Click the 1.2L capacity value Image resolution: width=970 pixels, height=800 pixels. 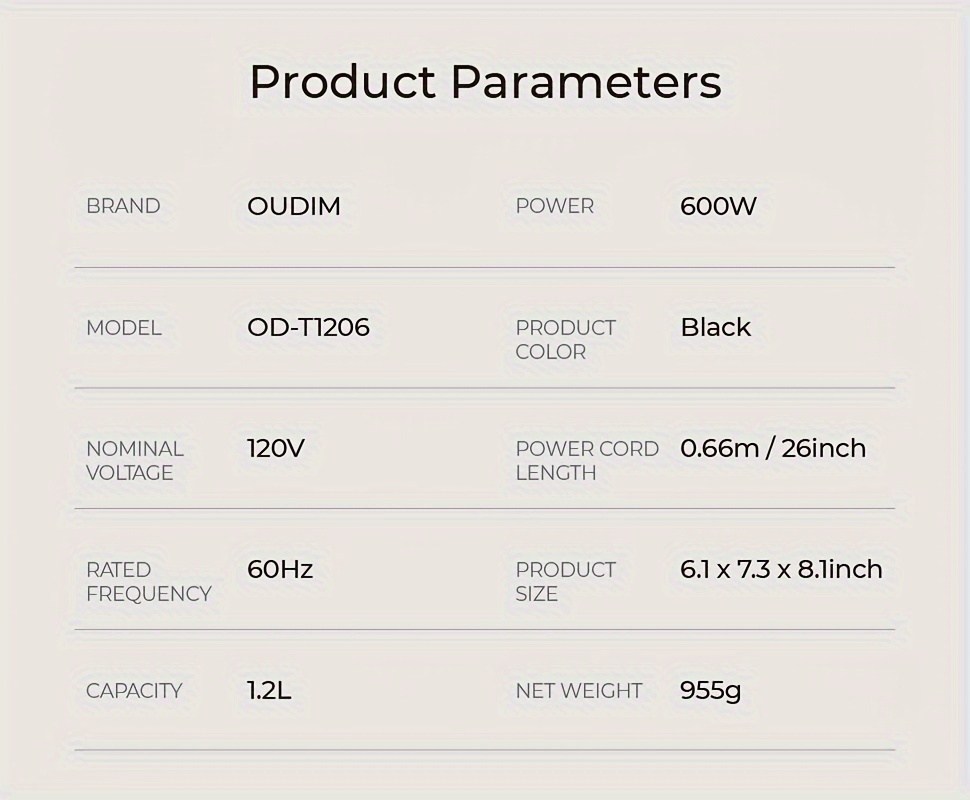click(269, 690)
